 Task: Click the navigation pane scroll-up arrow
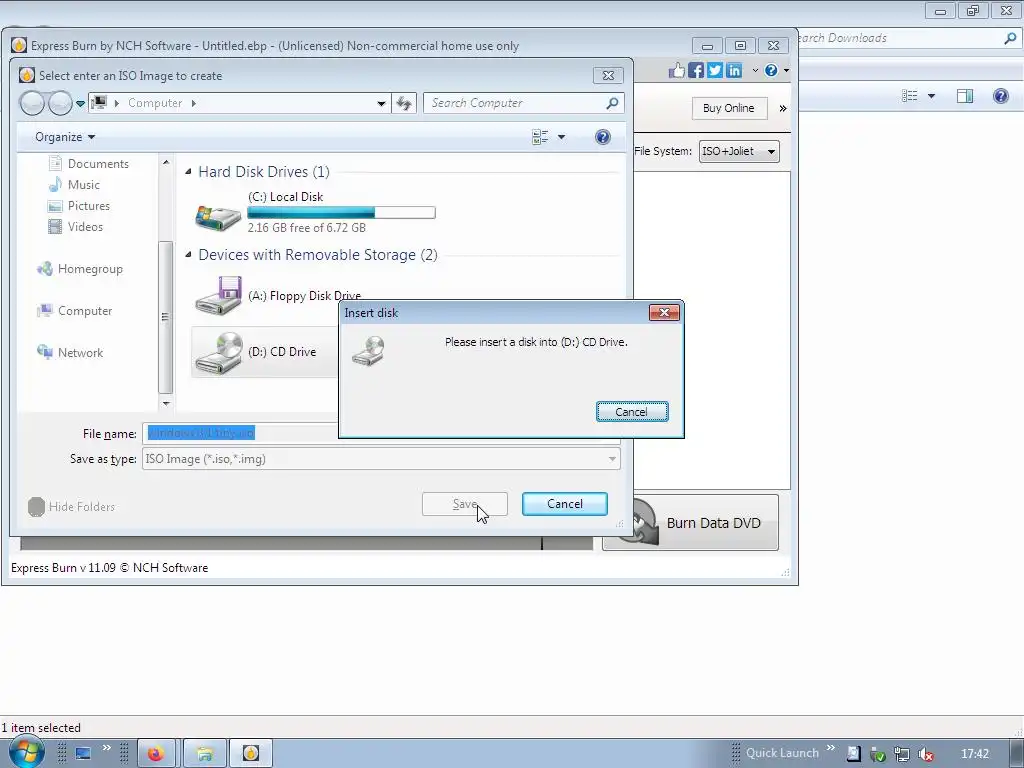tap(166, 162)
